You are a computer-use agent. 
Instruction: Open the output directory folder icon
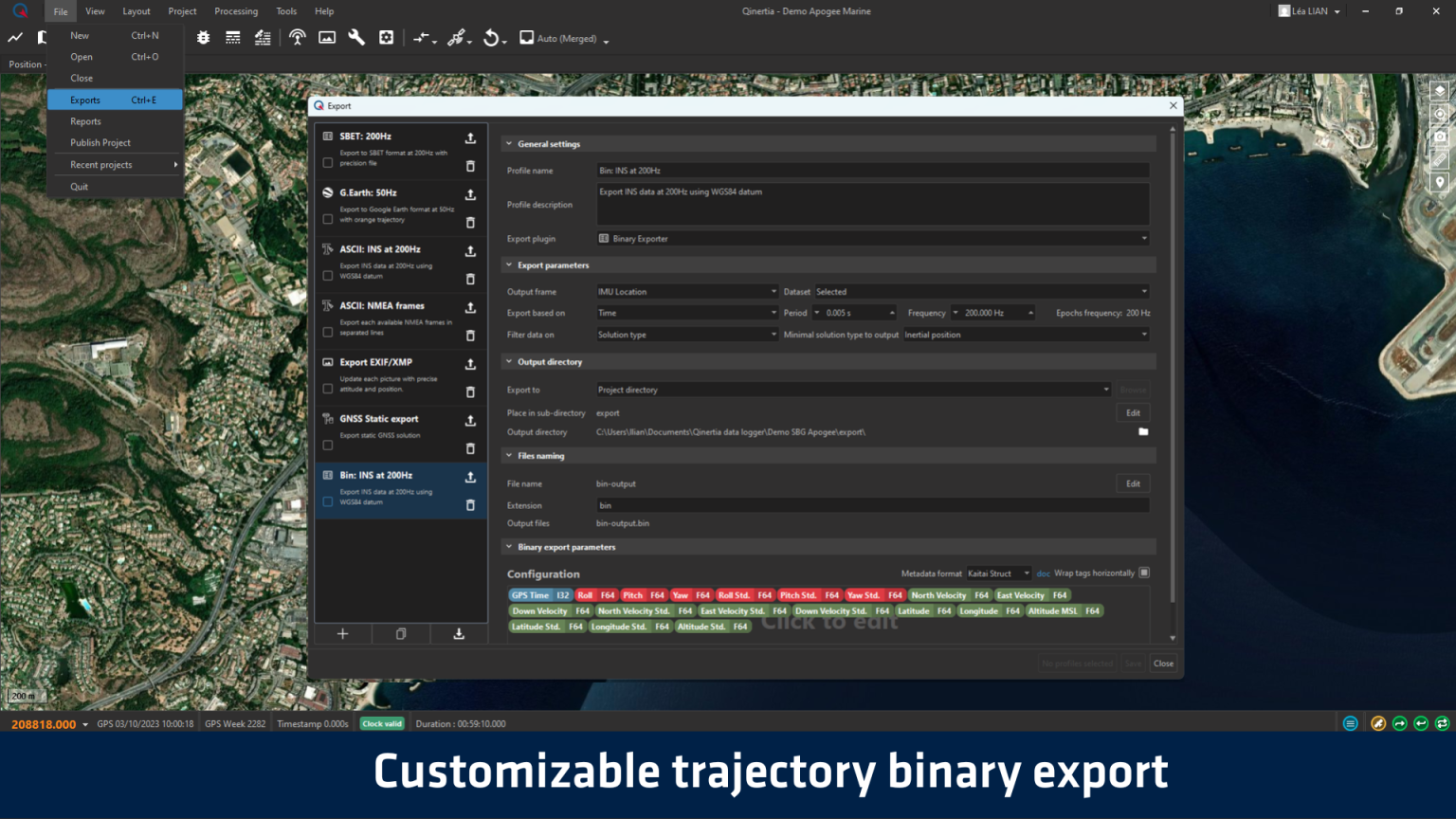click(1143, 432)
